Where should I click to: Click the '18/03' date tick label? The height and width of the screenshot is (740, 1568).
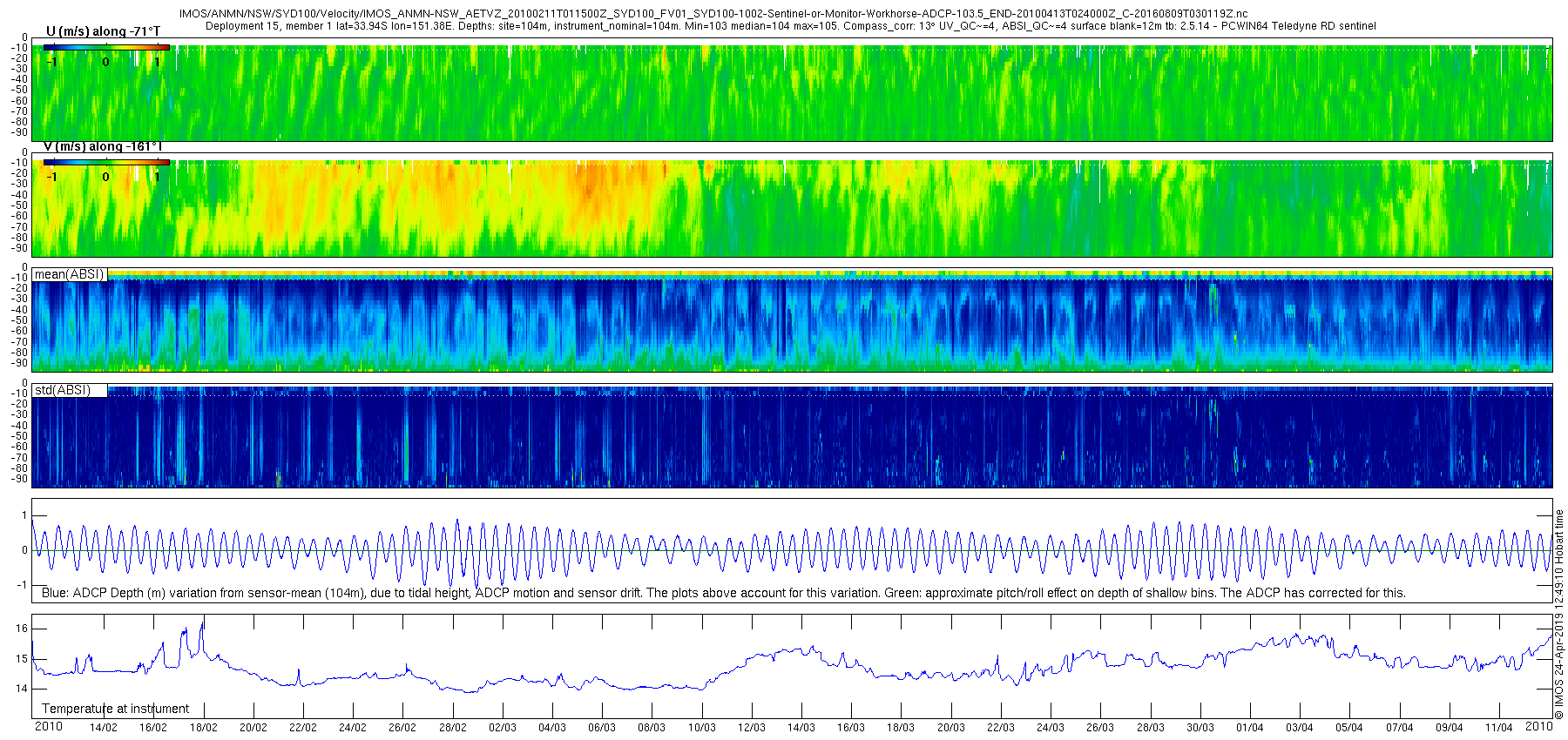[901, 727]
